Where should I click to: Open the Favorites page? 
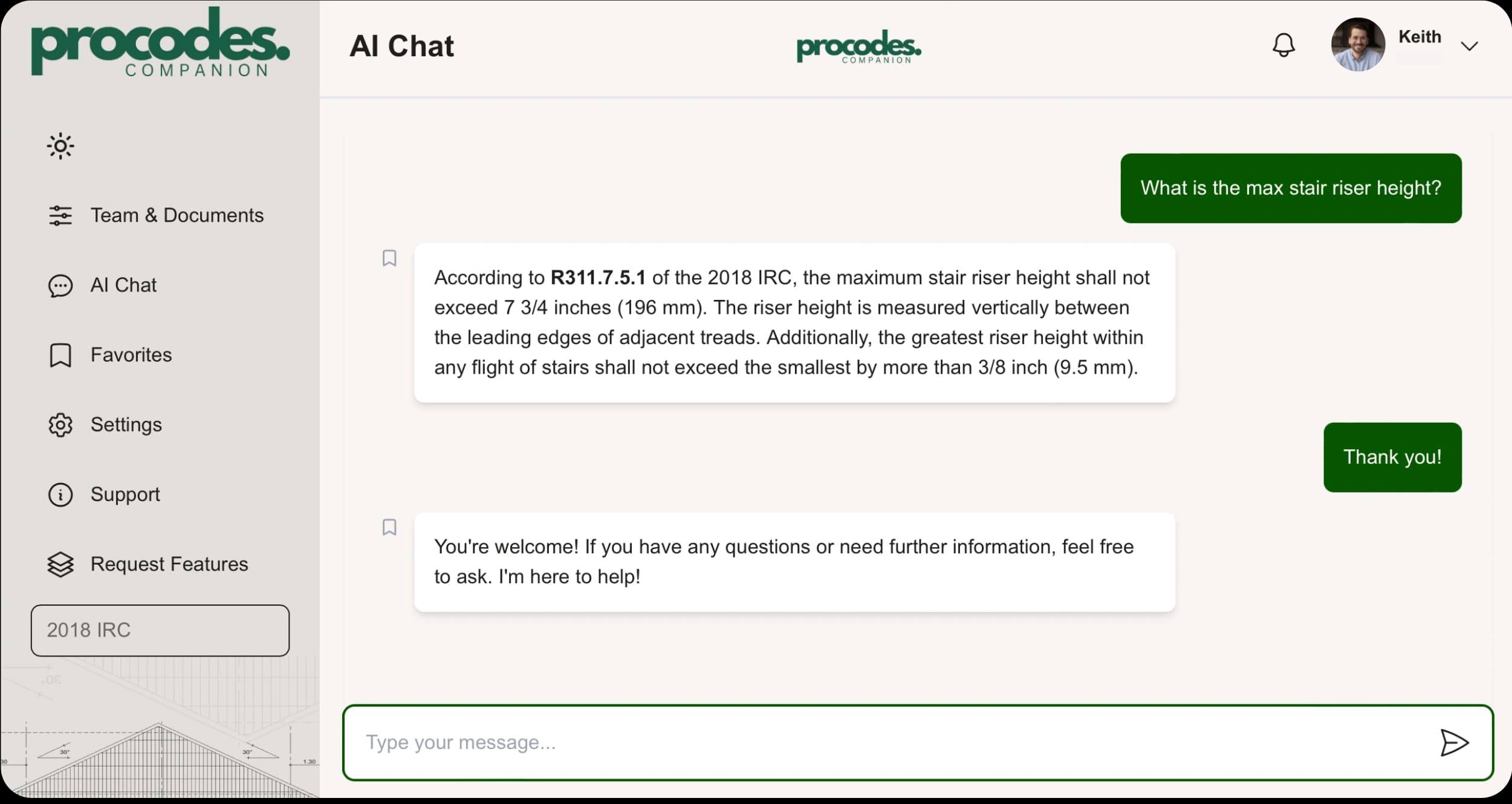(x=110, y=355)
